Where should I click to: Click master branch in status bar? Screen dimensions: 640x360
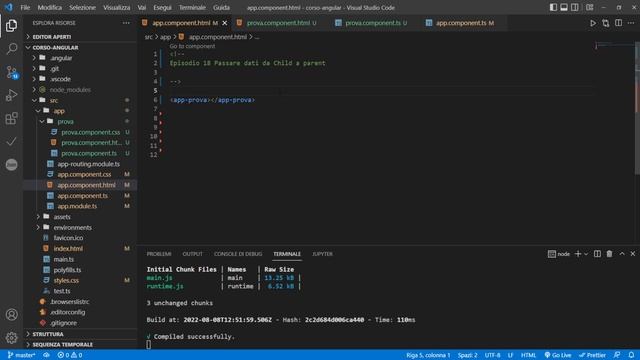point(21,355)
